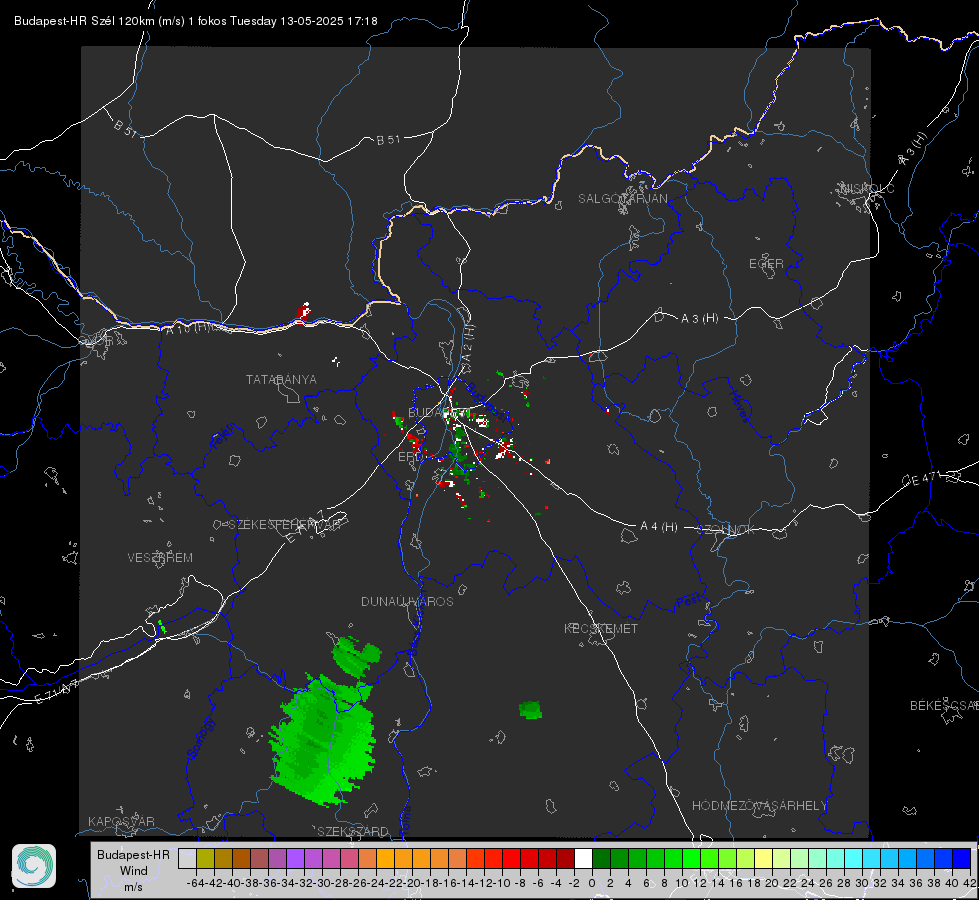979x900 pixels.
Task: Click the VESZPREM city label
Action: (x=160, y=558)
